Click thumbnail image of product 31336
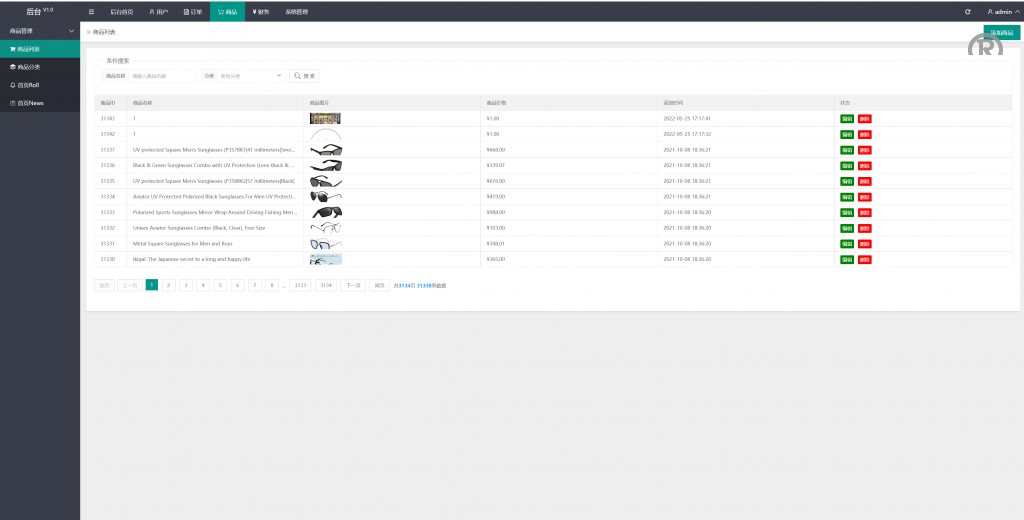The width and height of the screenshot is (1024, 520). pyautogui.click(x=326, y=165)
